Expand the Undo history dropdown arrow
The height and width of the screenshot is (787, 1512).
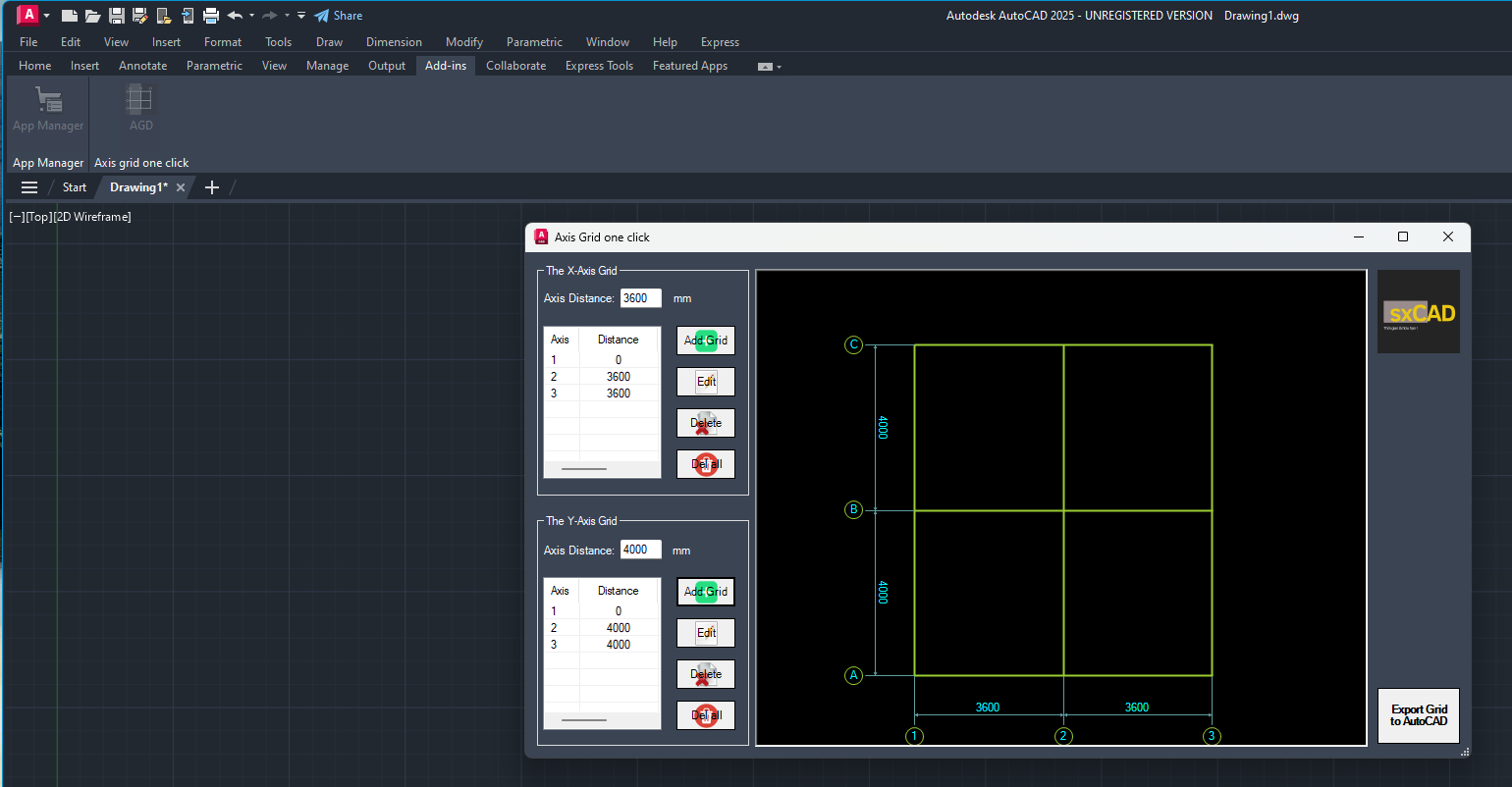251,16
